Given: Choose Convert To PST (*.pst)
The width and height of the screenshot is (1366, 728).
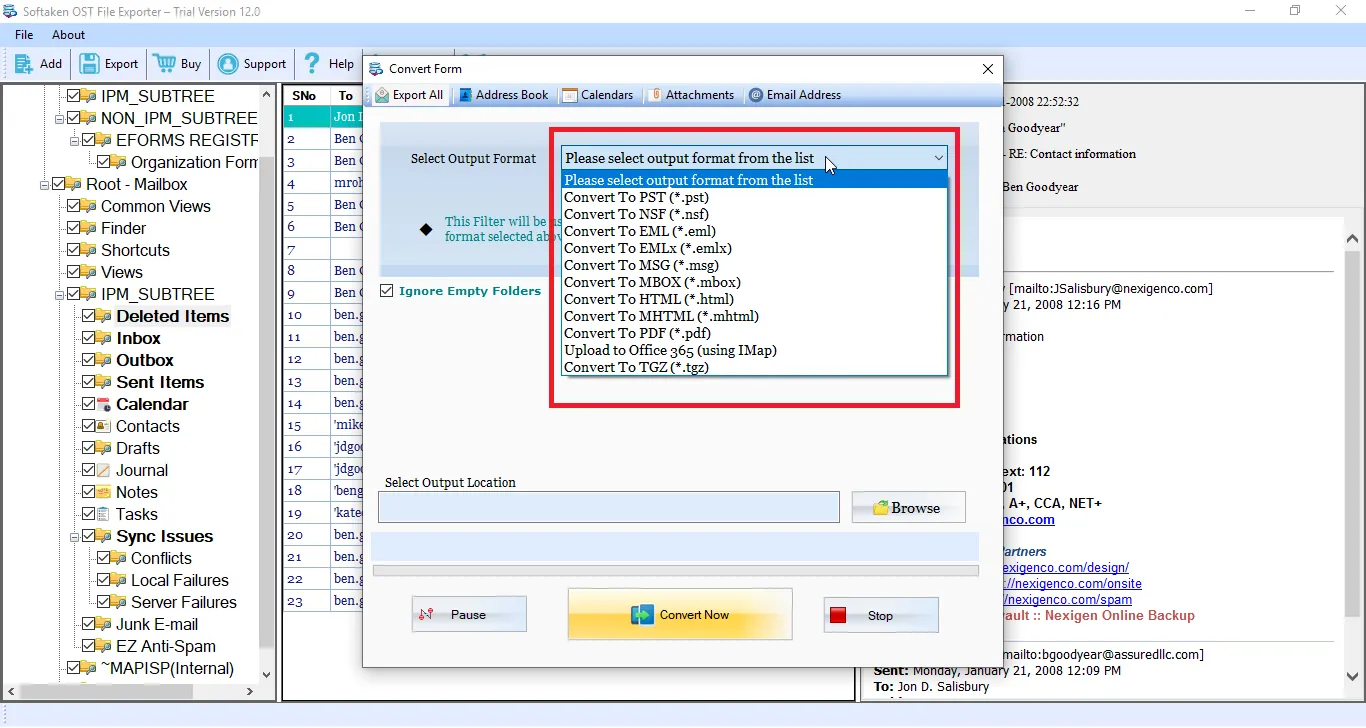Looking at the screenshot, I should tap(754, 197).
